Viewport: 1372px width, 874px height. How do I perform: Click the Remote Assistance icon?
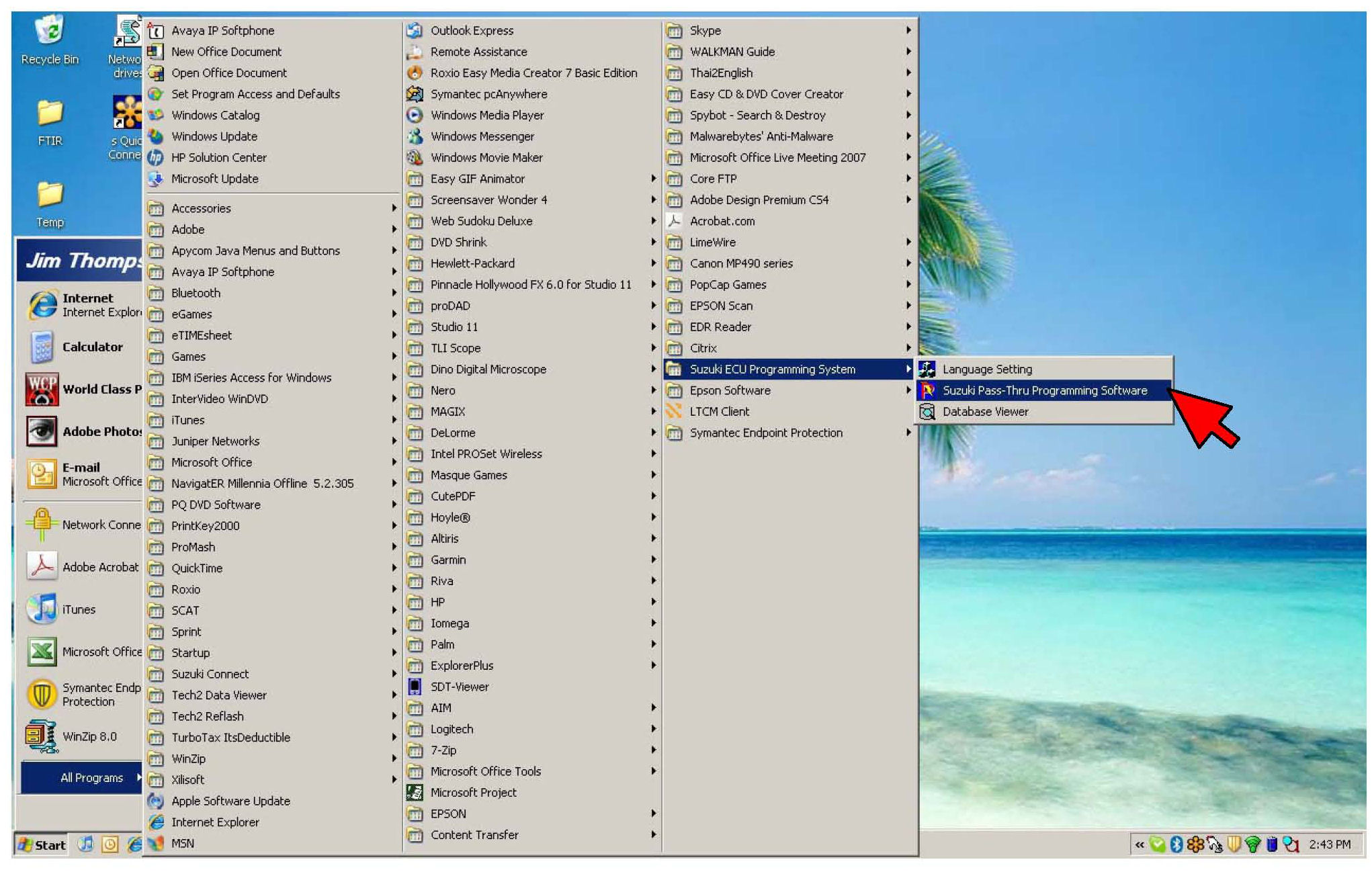pos(415,52)
